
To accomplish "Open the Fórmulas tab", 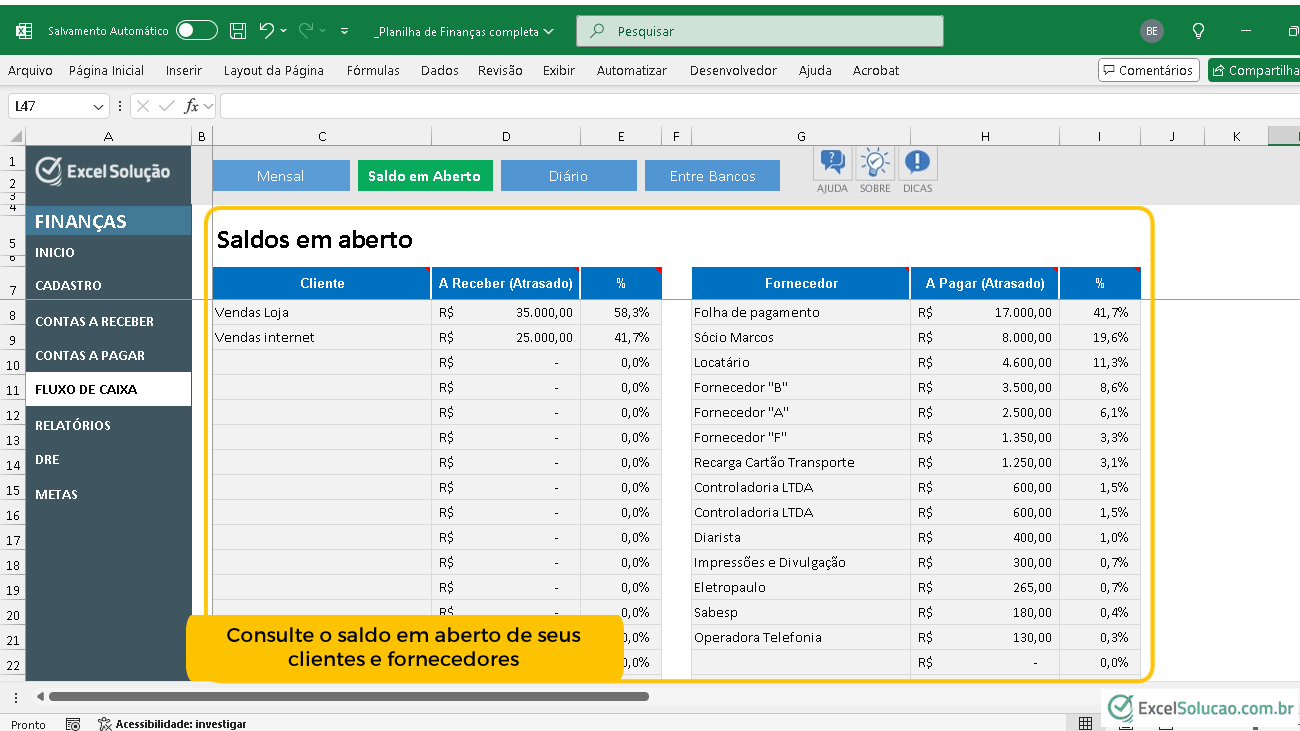I will coord(373,71).
